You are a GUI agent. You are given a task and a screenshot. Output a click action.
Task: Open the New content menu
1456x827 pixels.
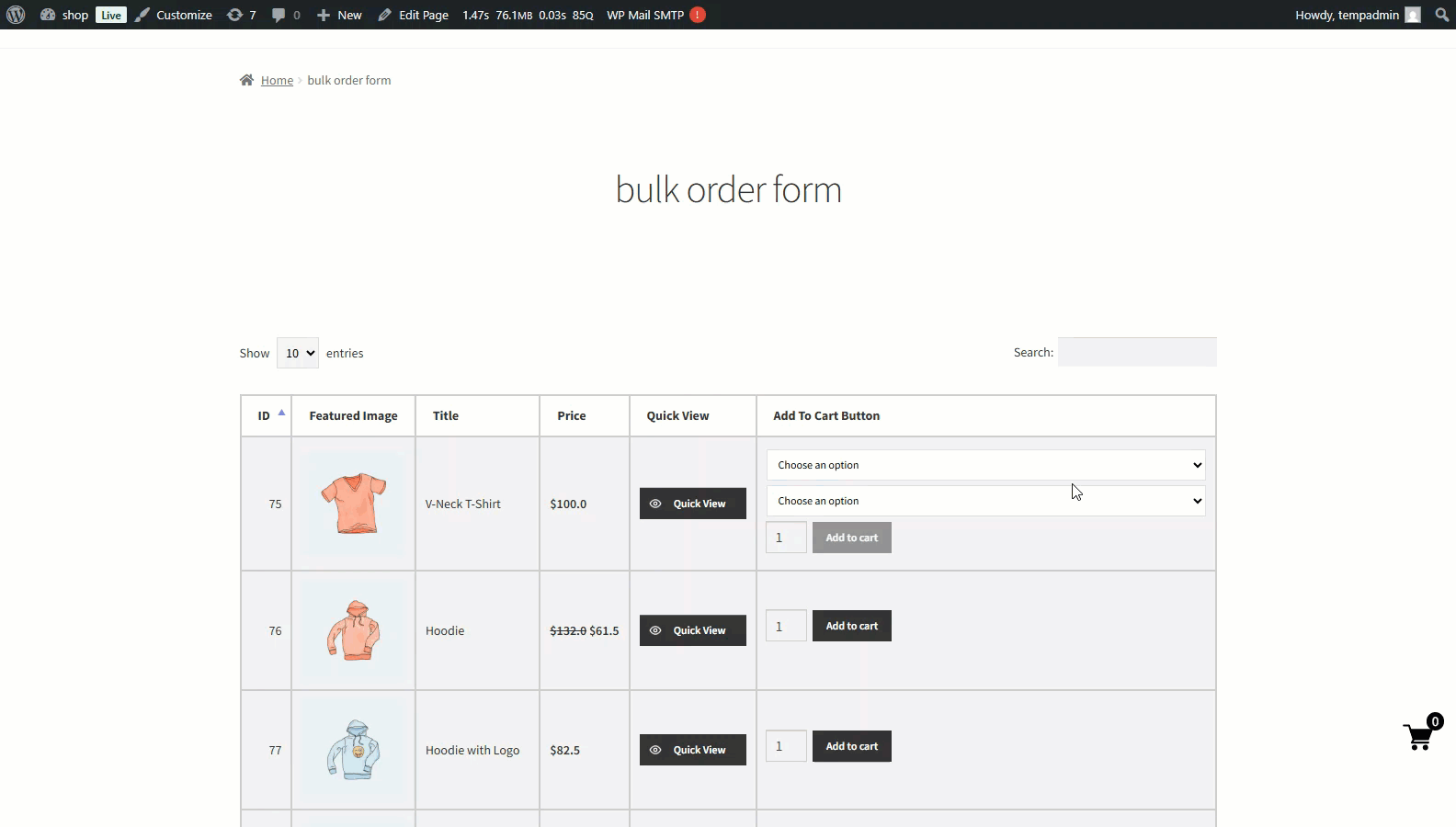pos(339,15)
